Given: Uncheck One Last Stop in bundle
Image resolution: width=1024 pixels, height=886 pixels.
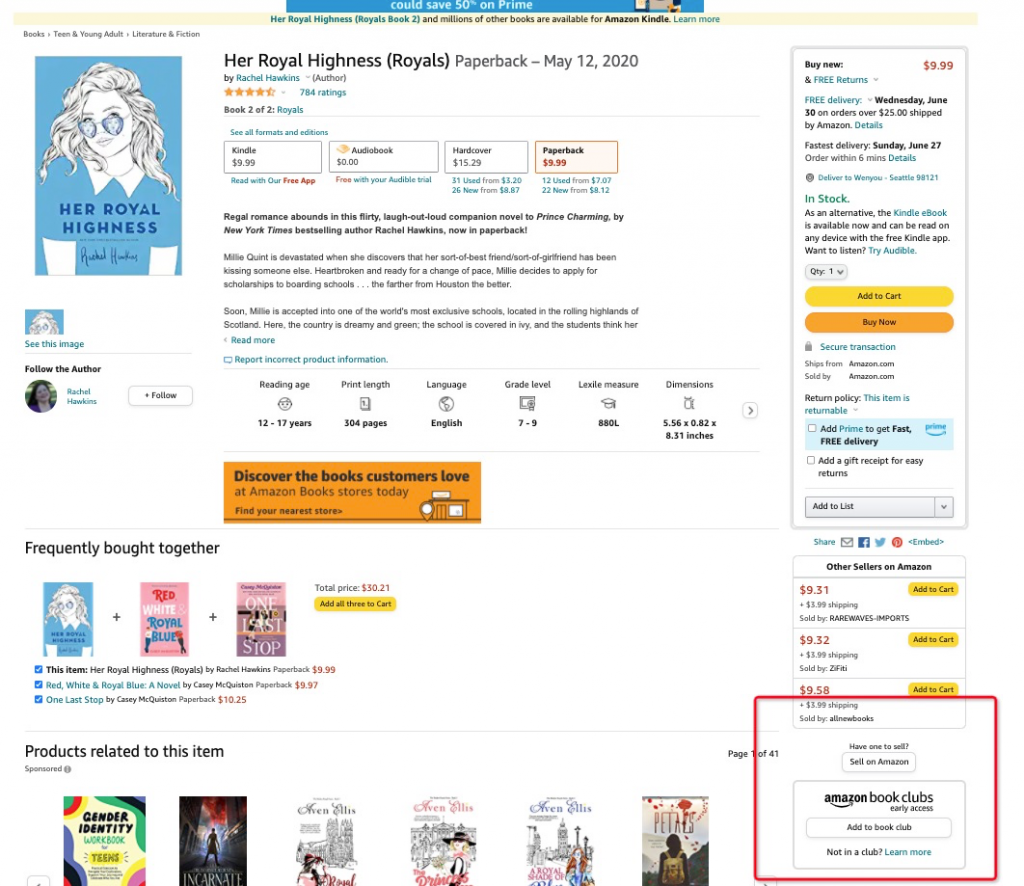Looking at the screenshot, I should [39, 699].
